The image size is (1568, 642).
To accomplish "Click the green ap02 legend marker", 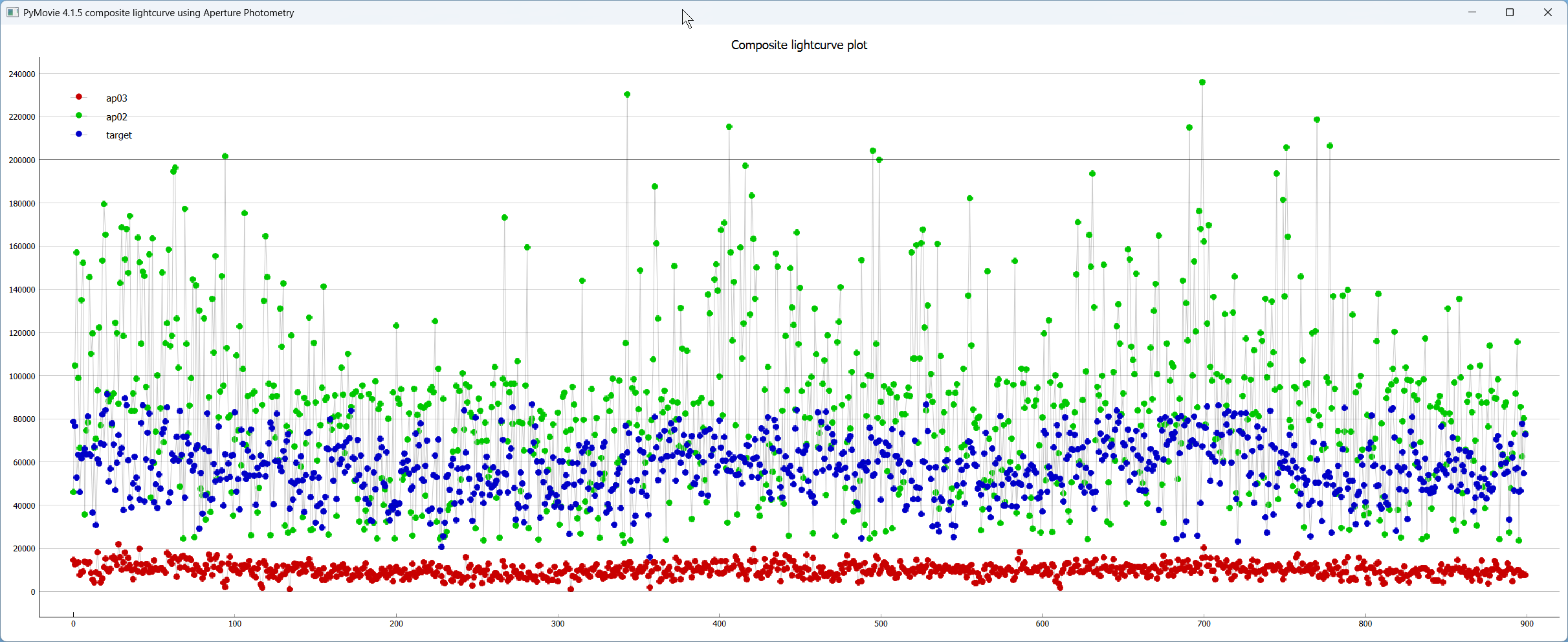I will [x=79, y=115].
